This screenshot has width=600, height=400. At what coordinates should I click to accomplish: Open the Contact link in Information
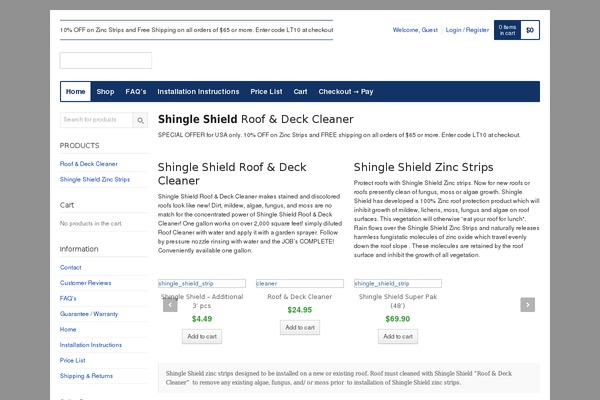tap(70, 268)
